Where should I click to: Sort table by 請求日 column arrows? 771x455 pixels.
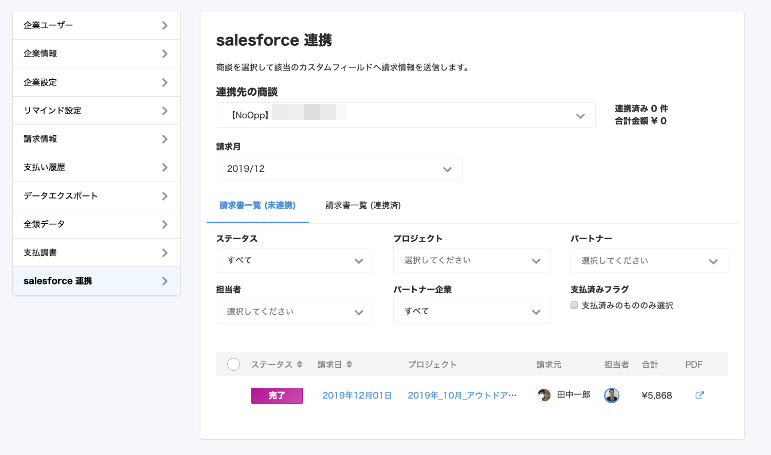point(349,364)
